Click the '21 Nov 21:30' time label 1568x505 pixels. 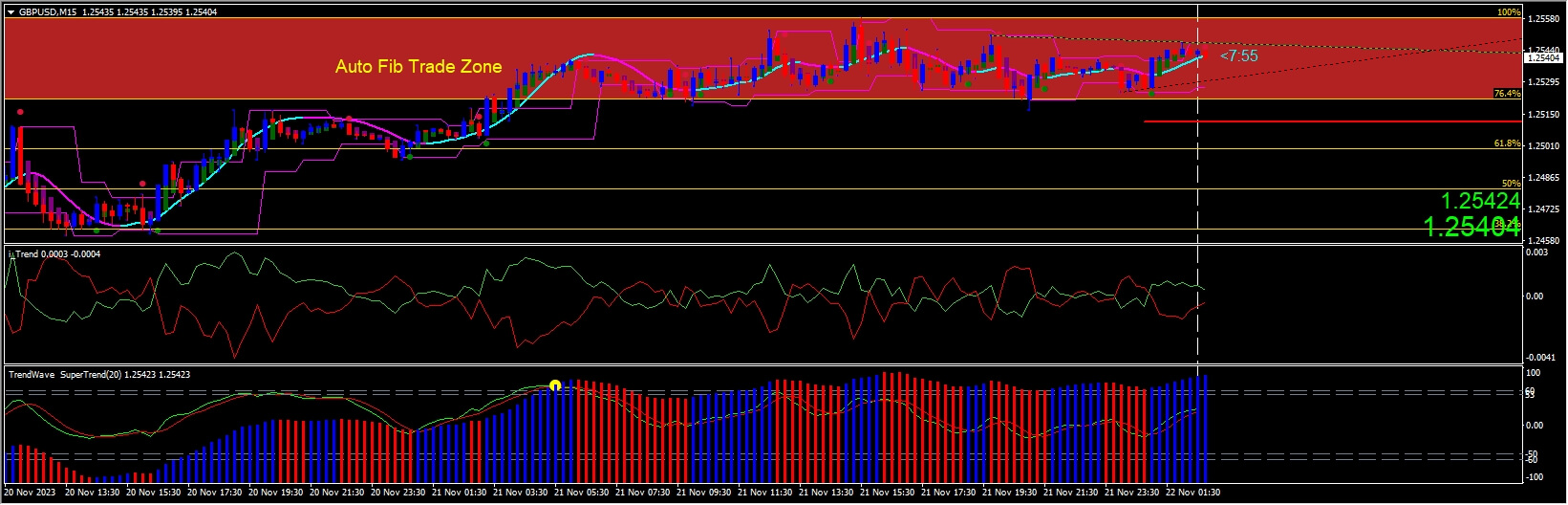[1071, 493]
